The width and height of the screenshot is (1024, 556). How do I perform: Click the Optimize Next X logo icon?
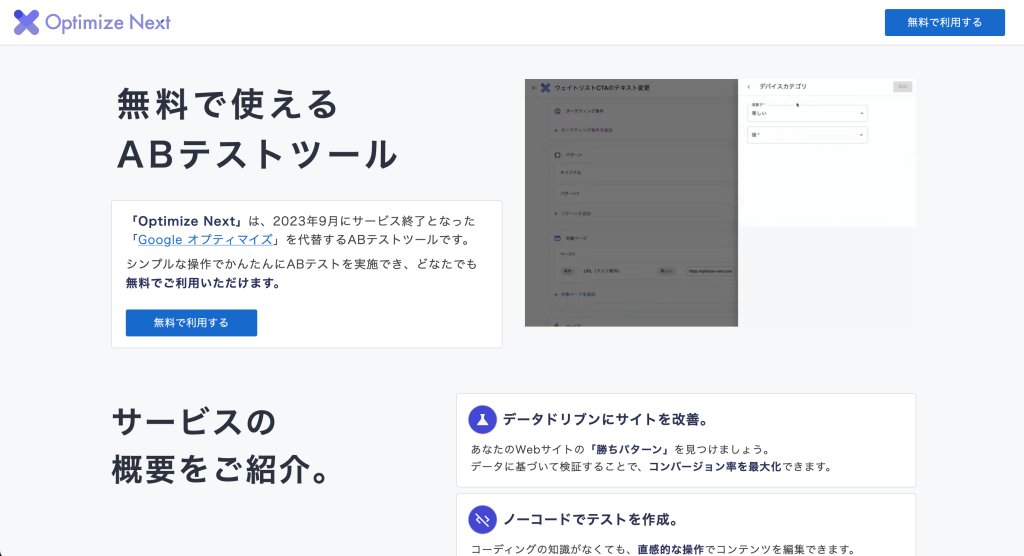pyautogui.click(x=26, y=22)
